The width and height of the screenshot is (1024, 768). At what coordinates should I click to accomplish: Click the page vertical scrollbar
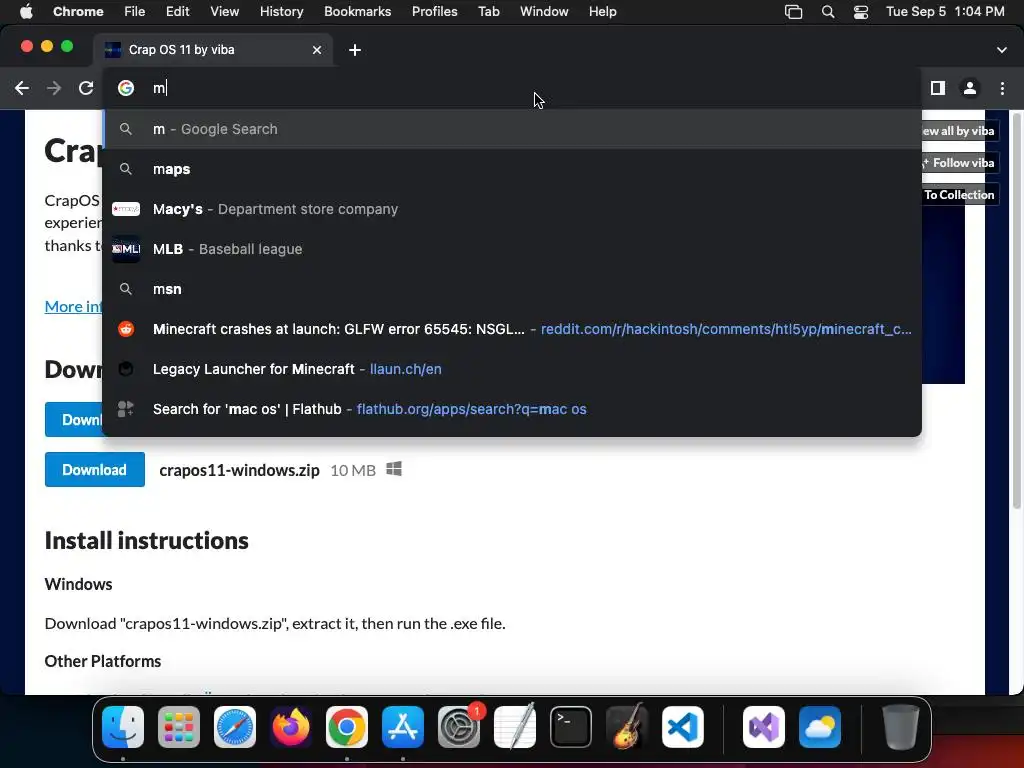1016,312
